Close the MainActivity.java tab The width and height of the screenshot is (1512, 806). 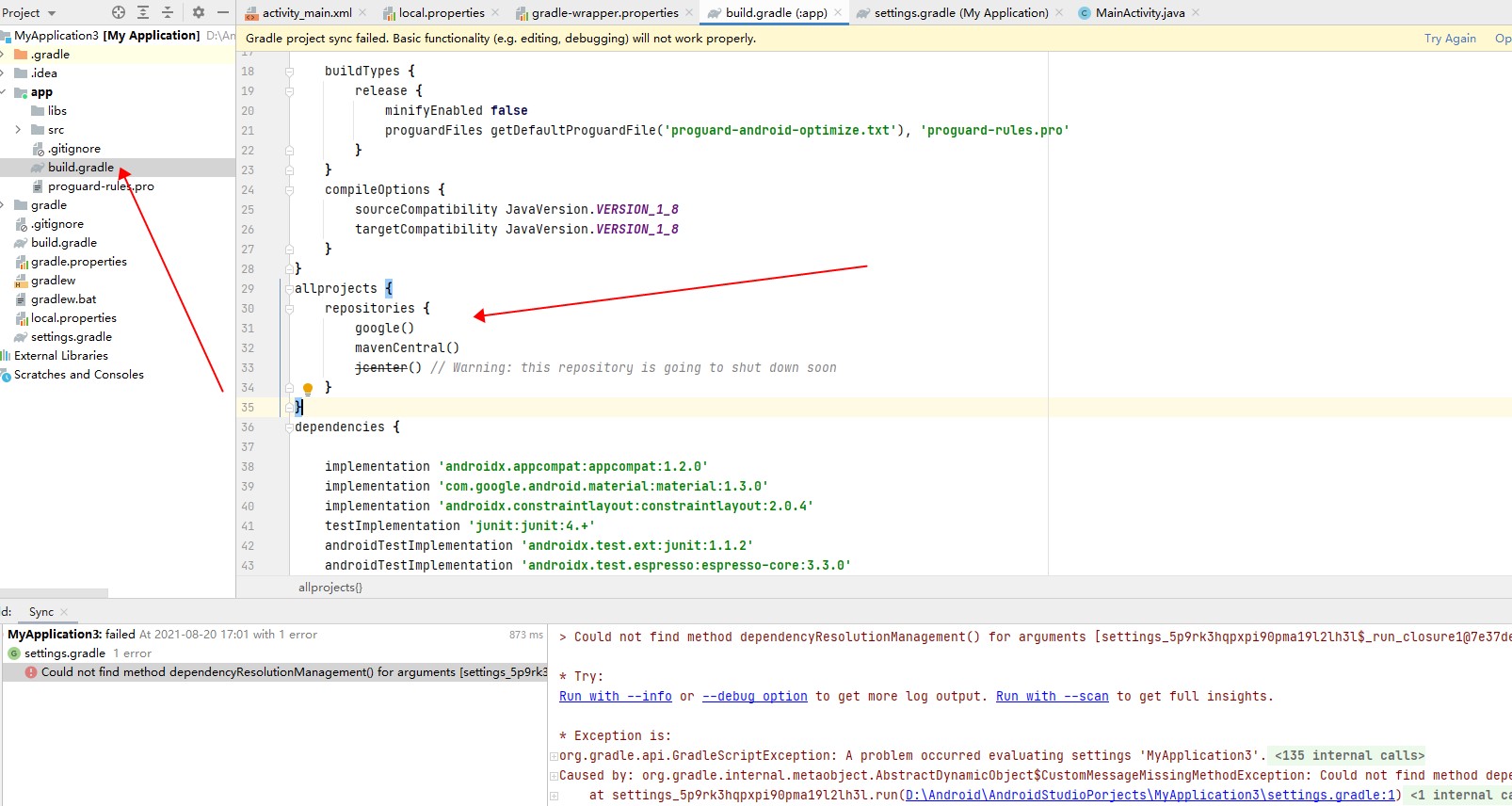pyautogui.click(x=1196, y=12)
